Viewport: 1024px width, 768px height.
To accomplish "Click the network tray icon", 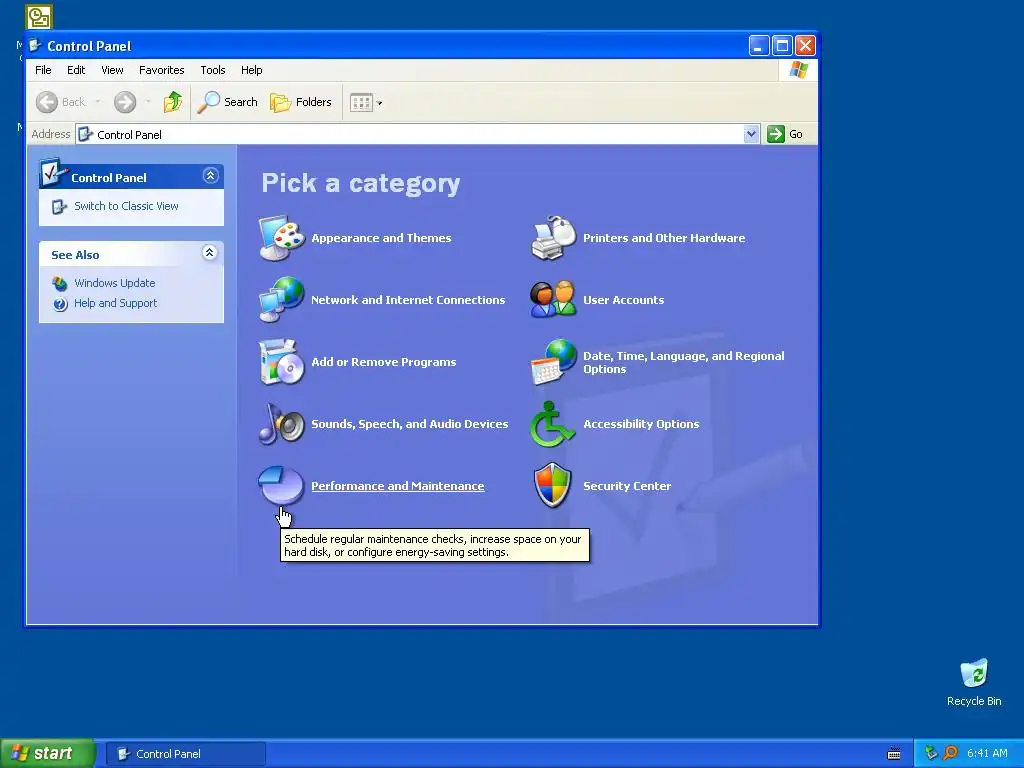I will point(931,753).
